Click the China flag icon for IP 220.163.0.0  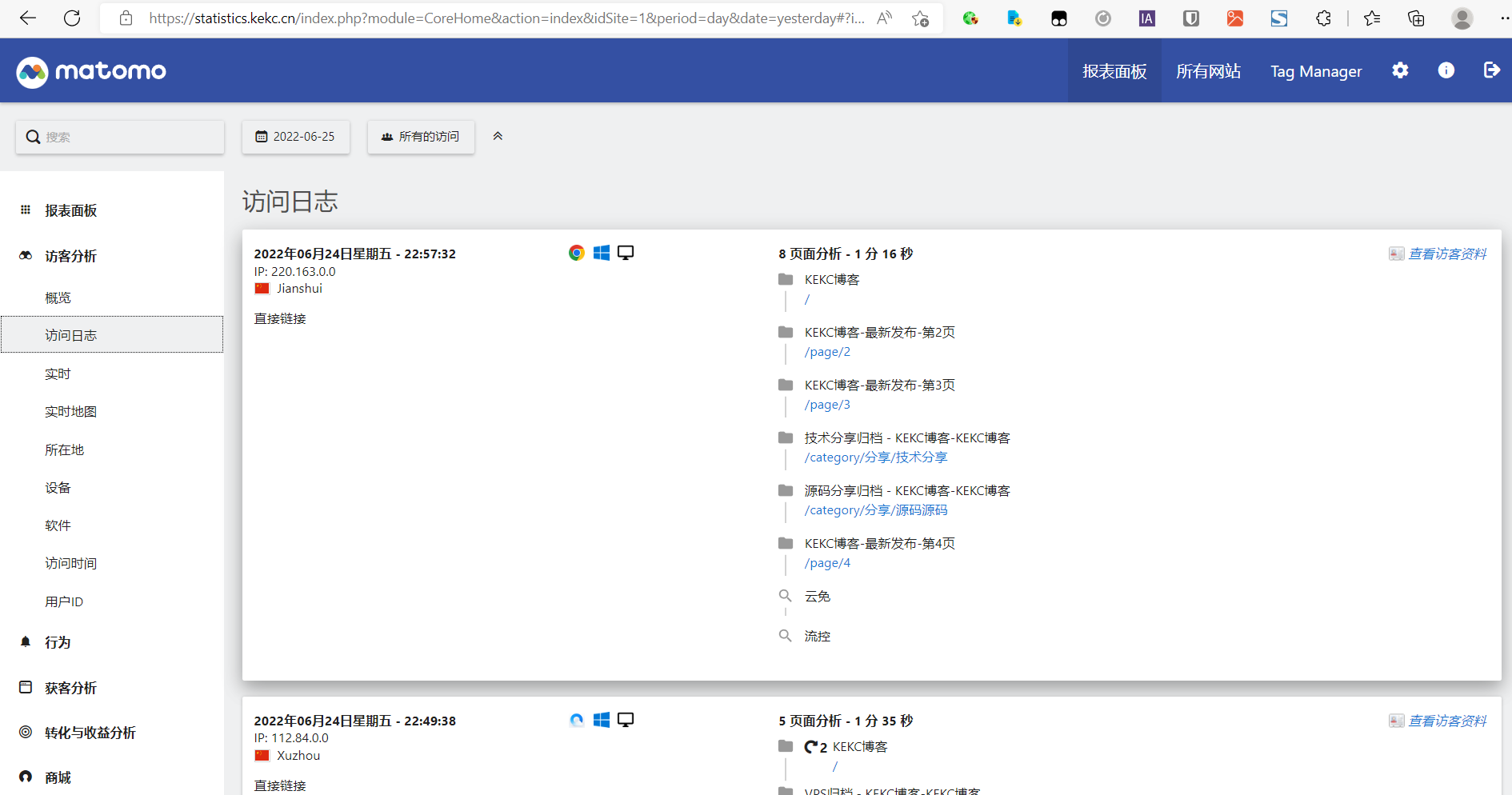[x=262, y=288]
